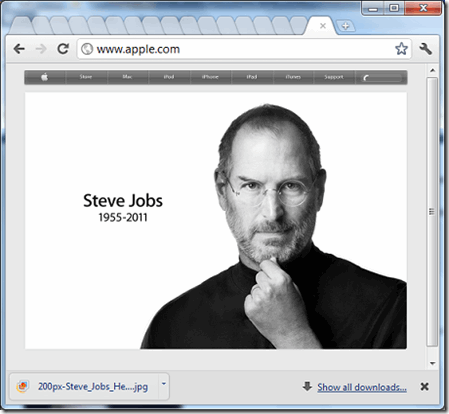
Task: Click the download arrow icon beside Show all downloads
Action: (307, 387)
